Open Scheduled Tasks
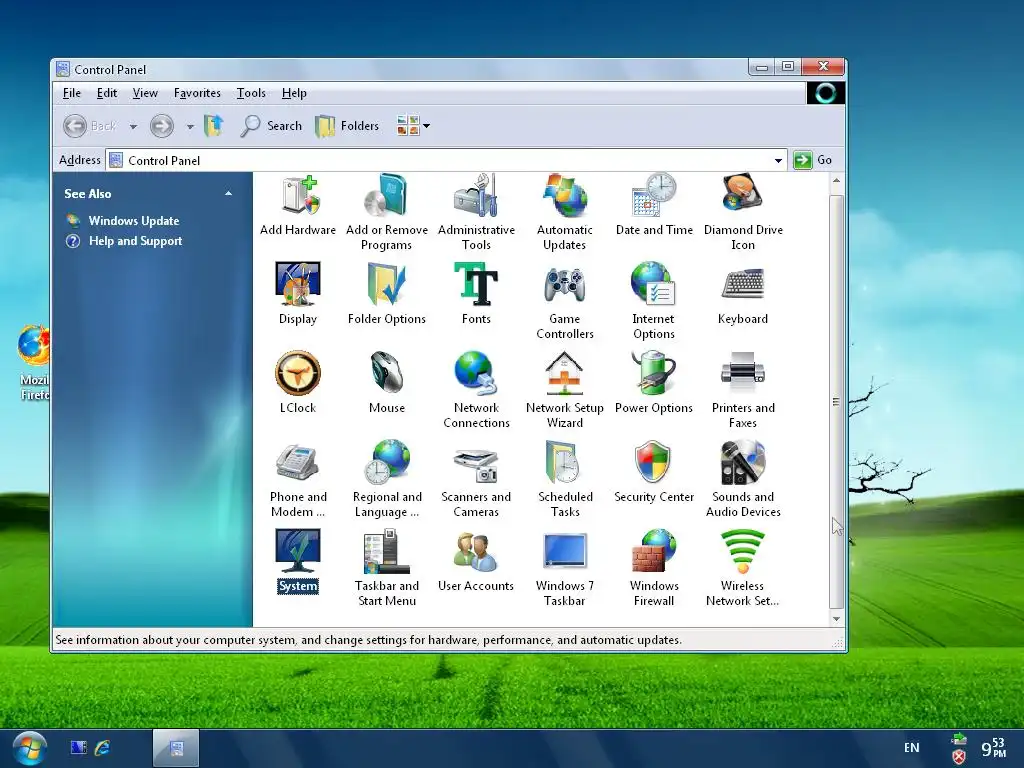 point(565,479)
